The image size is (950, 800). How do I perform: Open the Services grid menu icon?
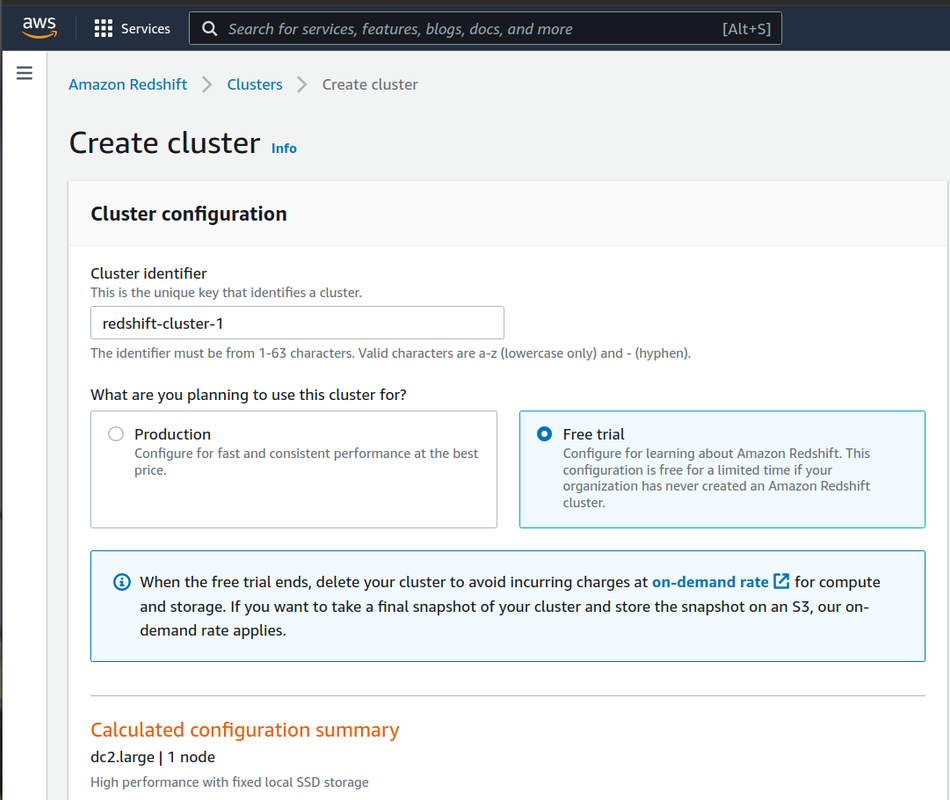(104, 28)
